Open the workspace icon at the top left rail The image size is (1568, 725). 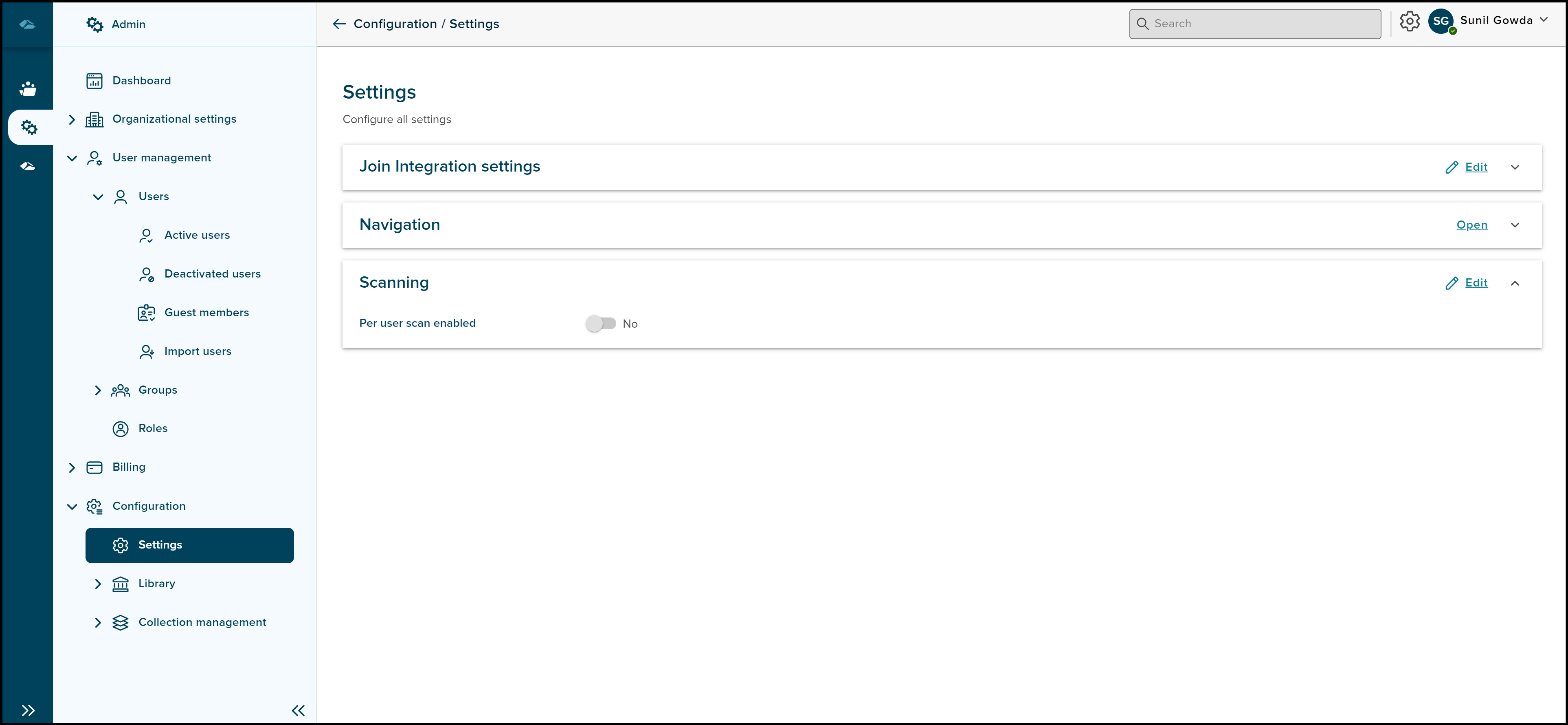coord(28,24)
